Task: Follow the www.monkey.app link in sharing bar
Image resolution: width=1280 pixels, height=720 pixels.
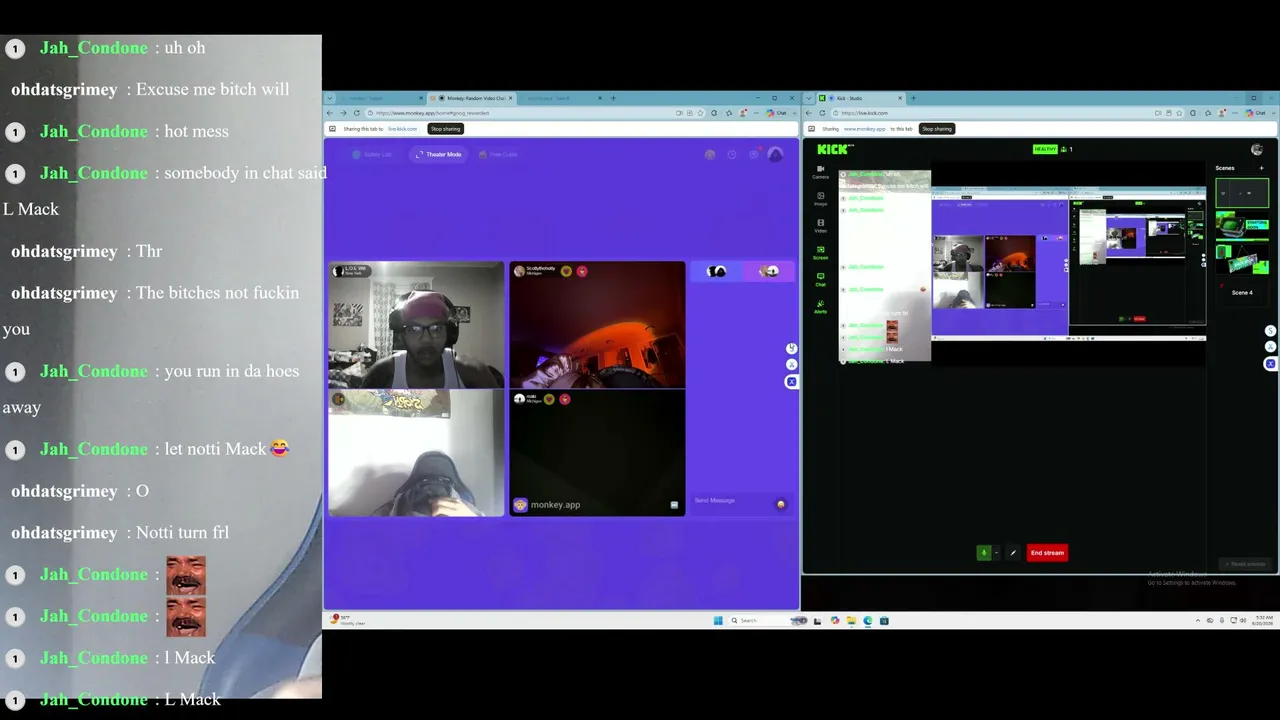Action: [864, 129]
